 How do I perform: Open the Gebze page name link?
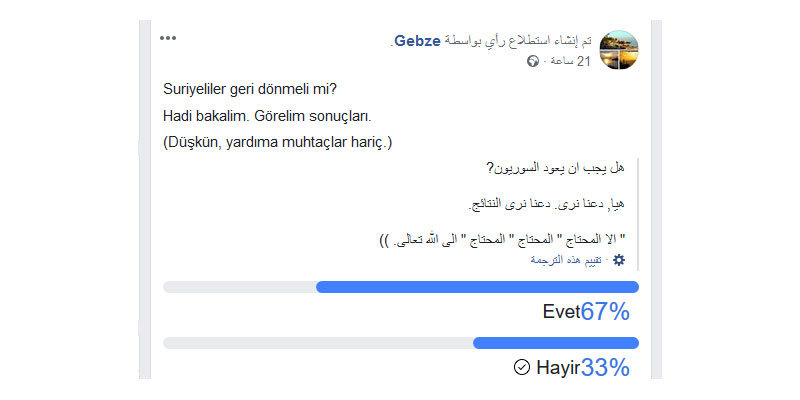point(417,41)
